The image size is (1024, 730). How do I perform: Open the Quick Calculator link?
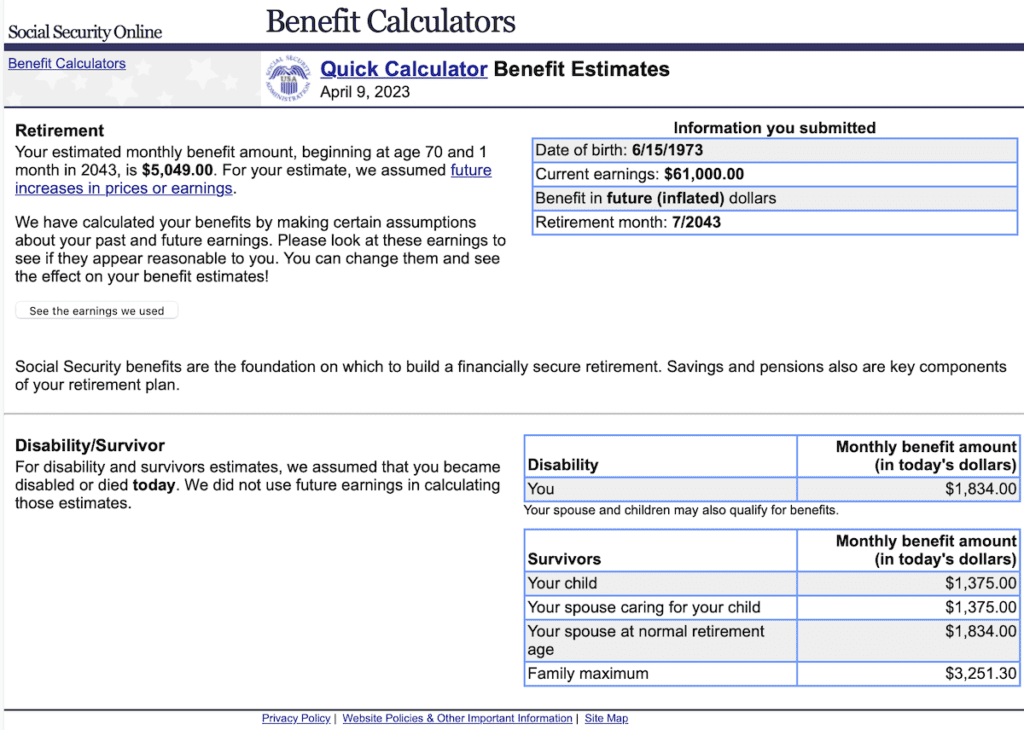point(404,68)
